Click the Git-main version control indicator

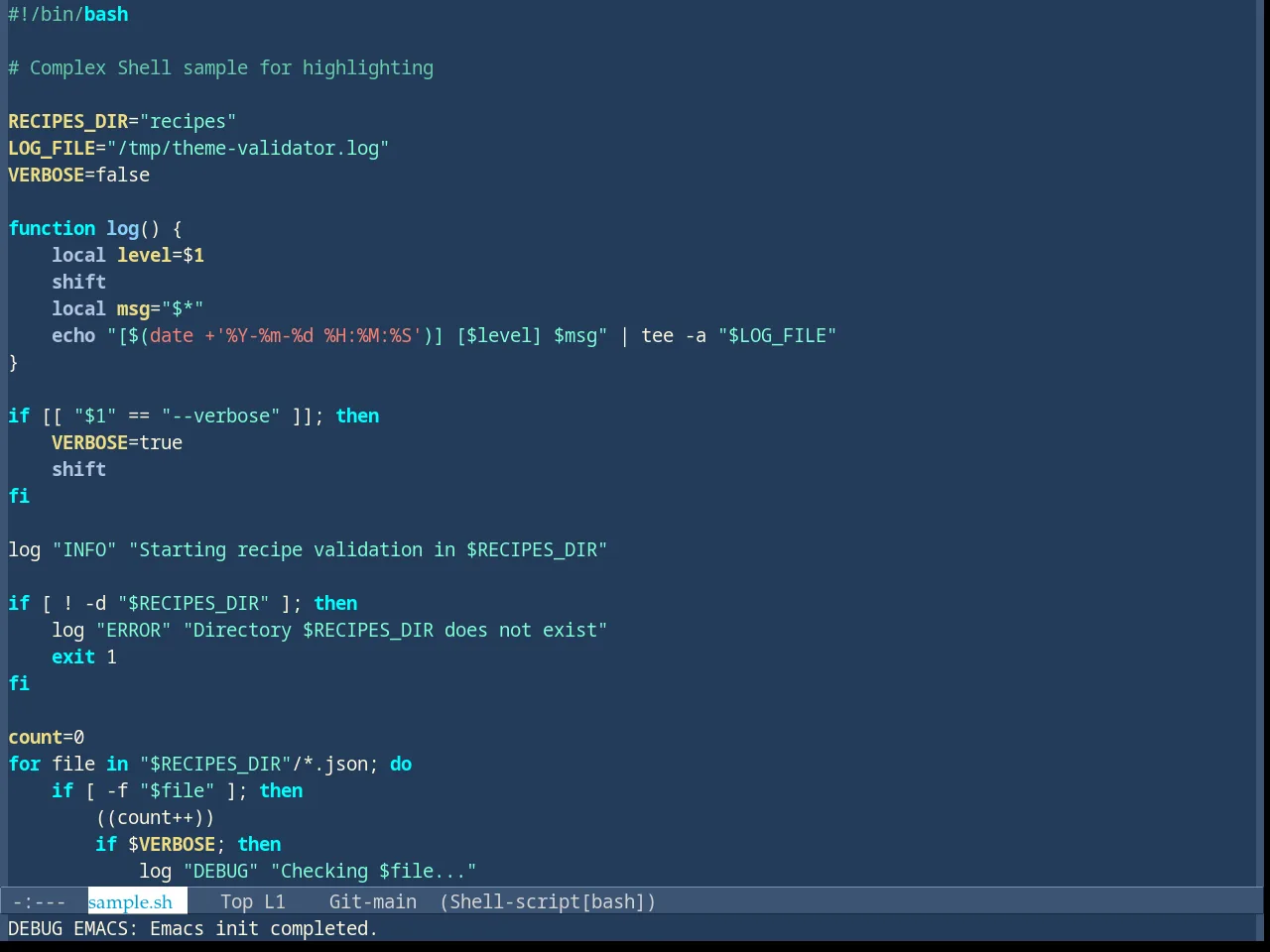[x=373, y=901]
